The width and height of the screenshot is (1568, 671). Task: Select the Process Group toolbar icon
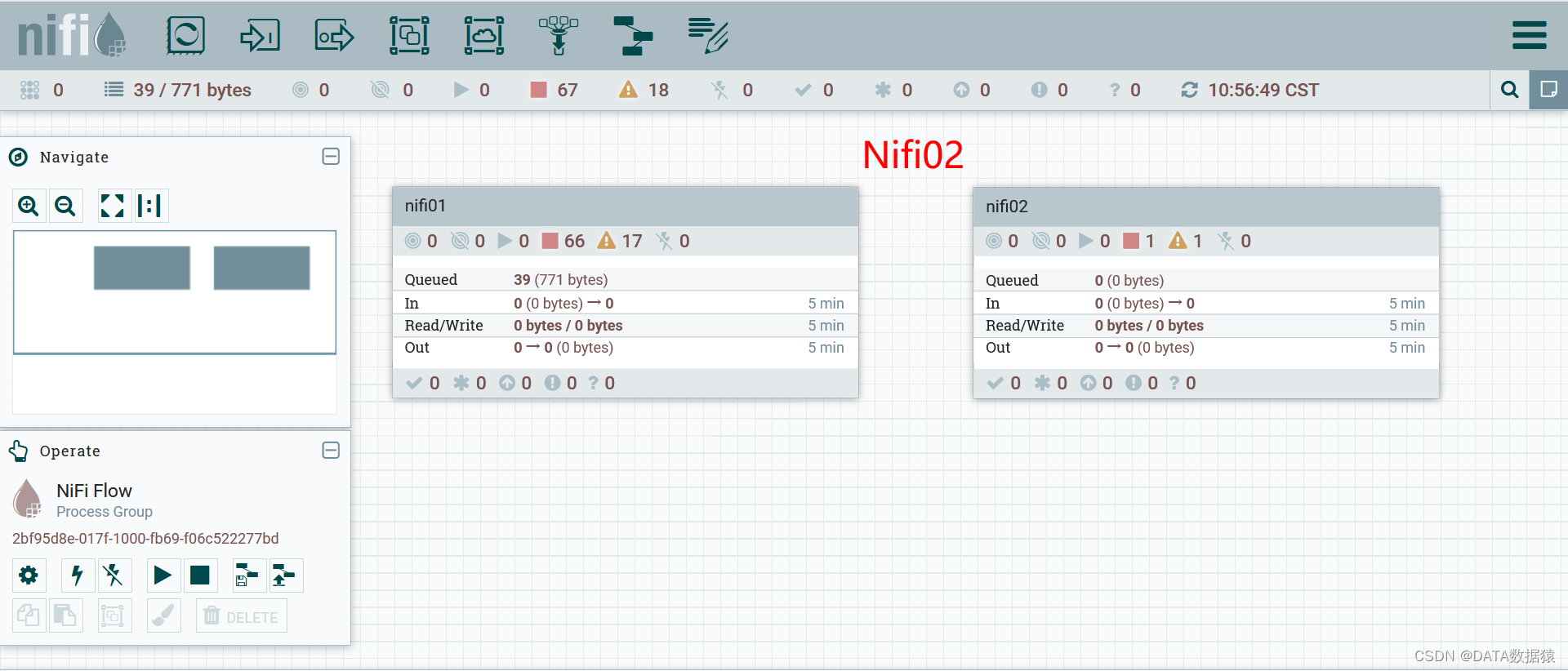coord(409,36)
